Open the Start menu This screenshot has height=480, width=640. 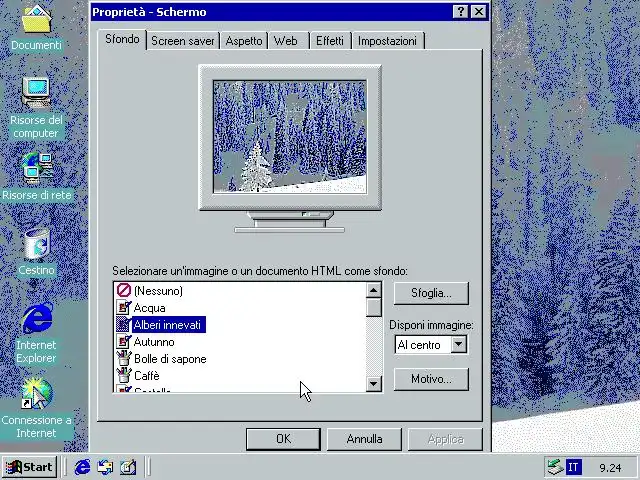click(x=29, y=467)
